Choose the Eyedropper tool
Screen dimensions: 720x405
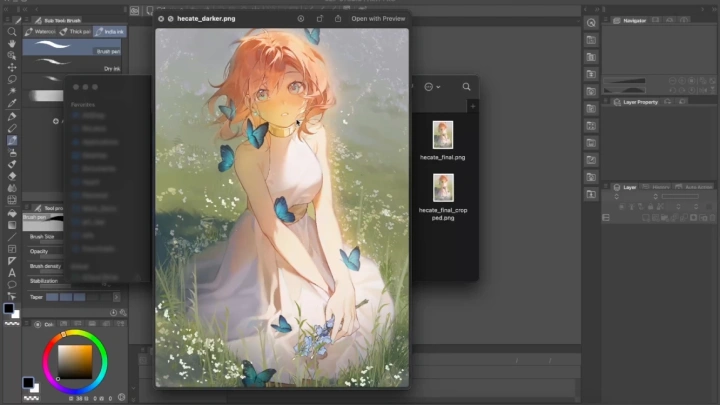pyautogui.click(x=12, y=102)
